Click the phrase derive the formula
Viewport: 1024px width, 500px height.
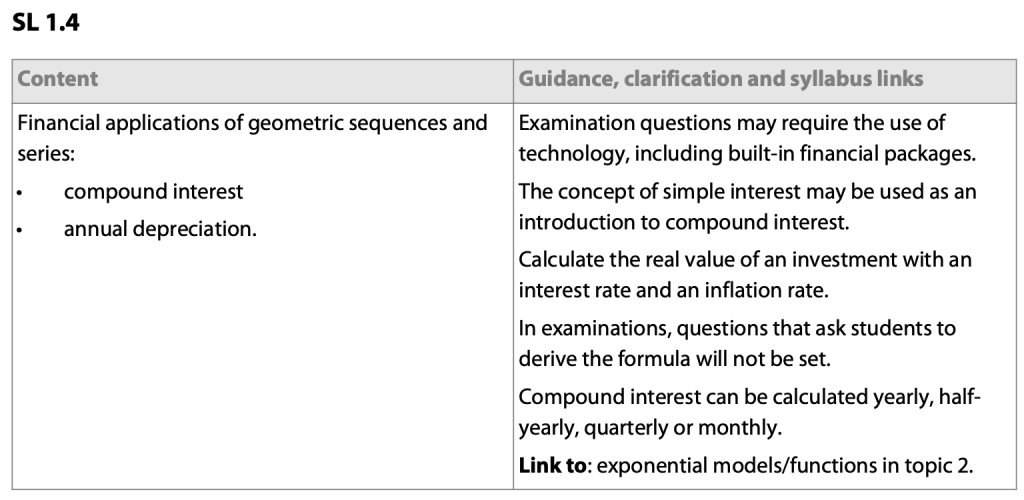click(x=589, y=358)
